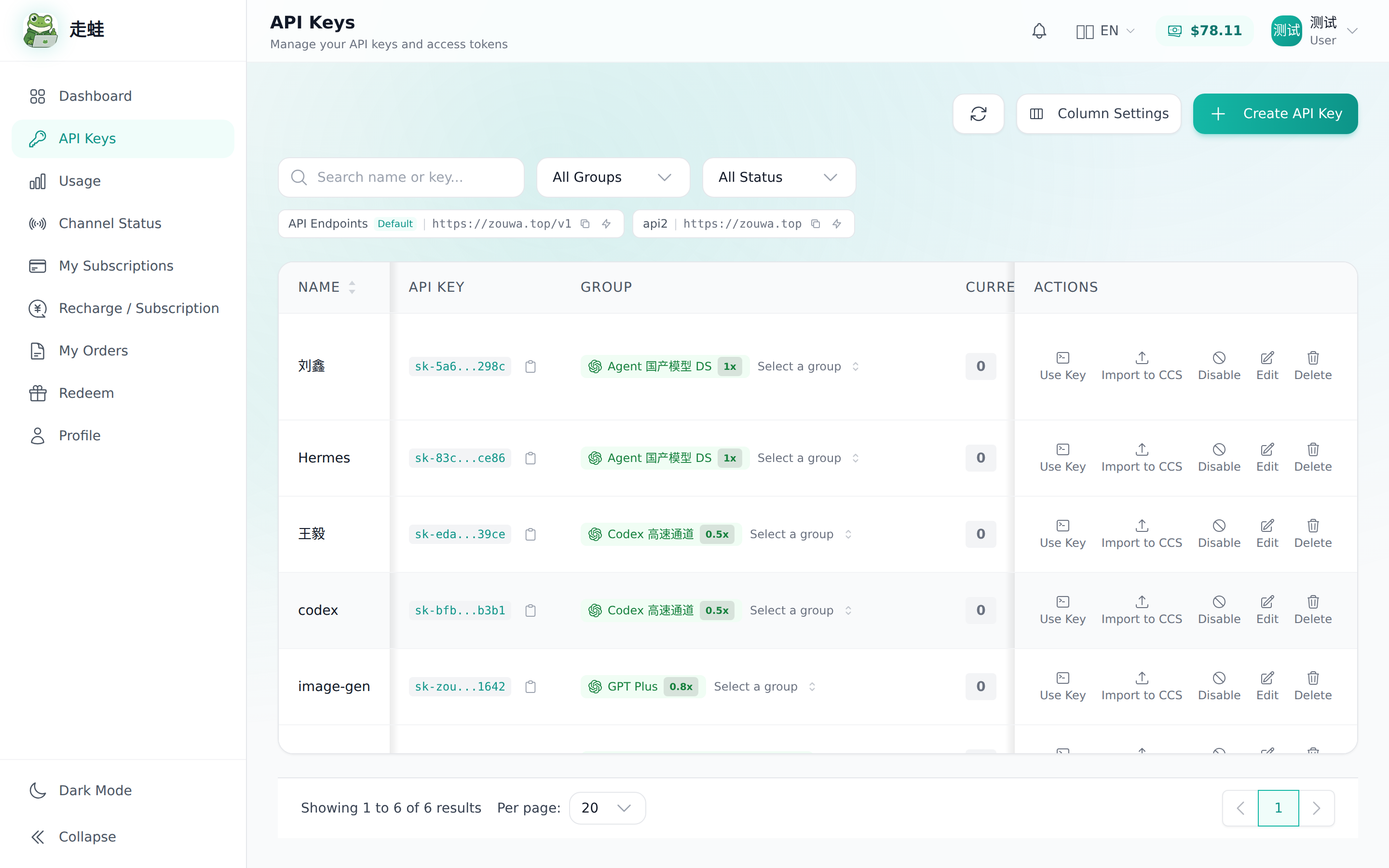
Task: Click the Create API Key button
Action: (x=1275, y=114)
